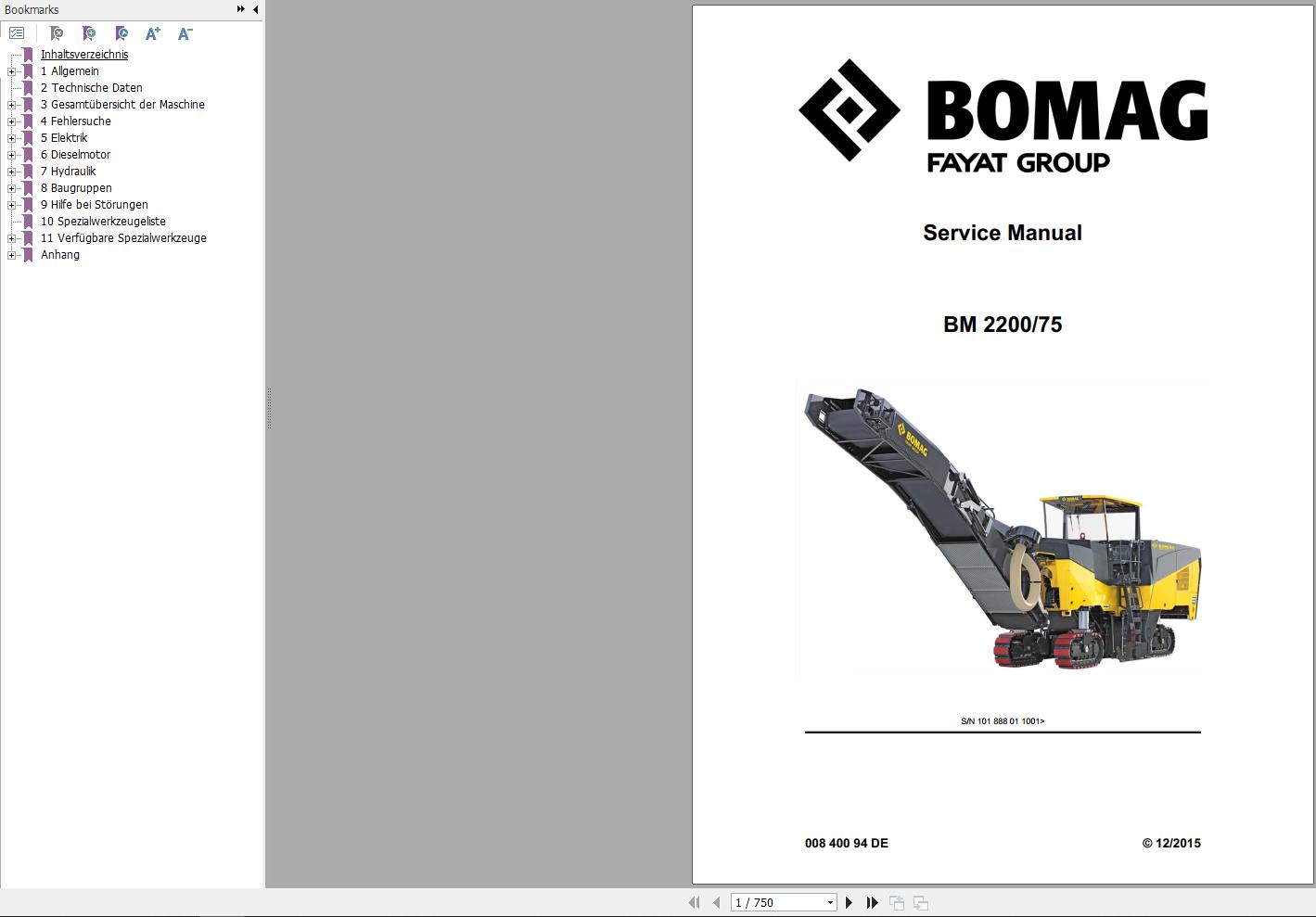The width and height of the screenshot is (1316, 917).
Task: Select bookmark '8 Baugruppen'
Action: 76,188
